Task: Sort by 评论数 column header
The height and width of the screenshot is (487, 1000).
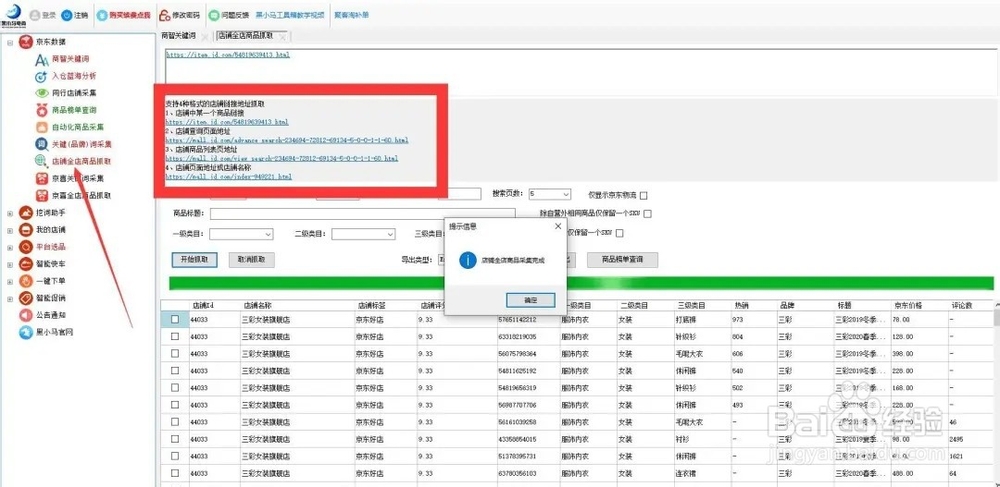Action: coord(961,306)
